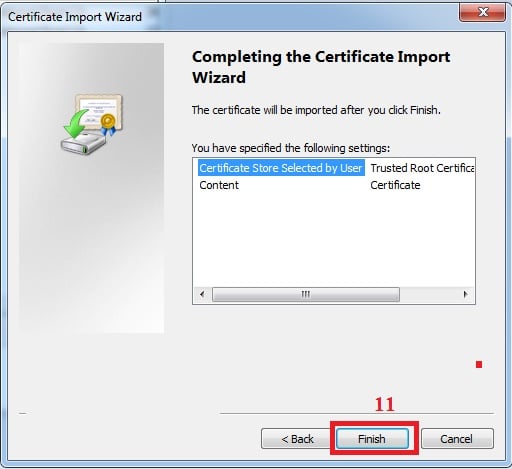This screenshot has width=512, height=469.
Task: Click the Finish button
Action: pos(372,439)
